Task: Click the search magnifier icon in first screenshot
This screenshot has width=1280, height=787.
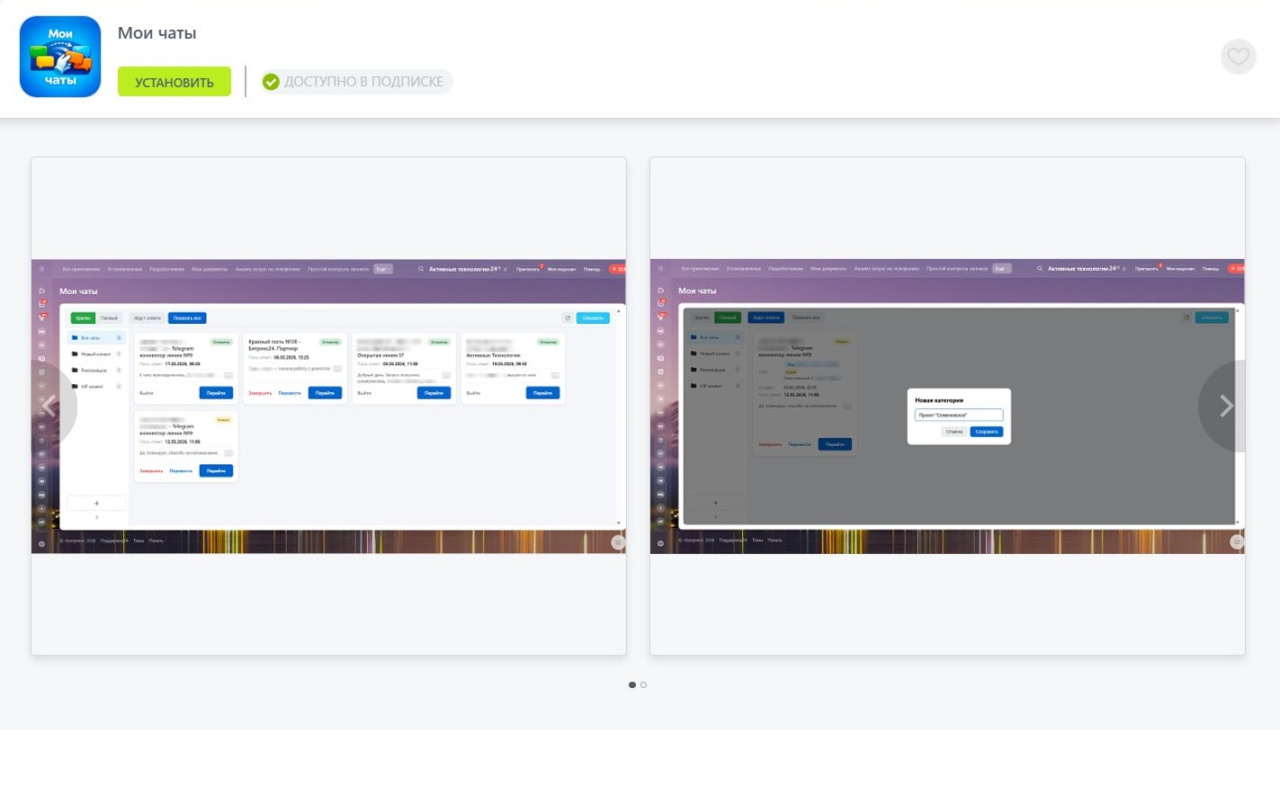Action: click(421, 269)
